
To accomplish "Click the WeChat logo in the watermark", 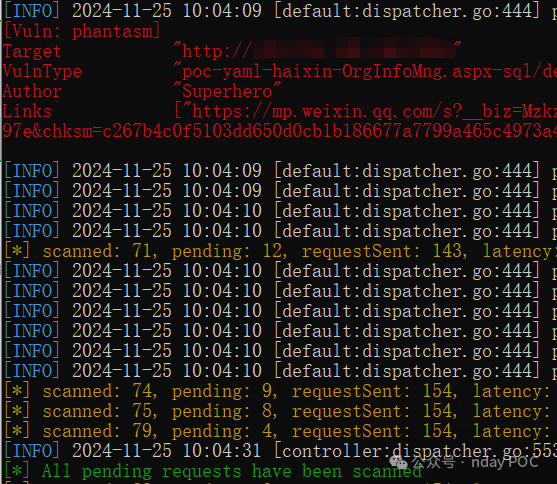I will click(x=399, y=462).
